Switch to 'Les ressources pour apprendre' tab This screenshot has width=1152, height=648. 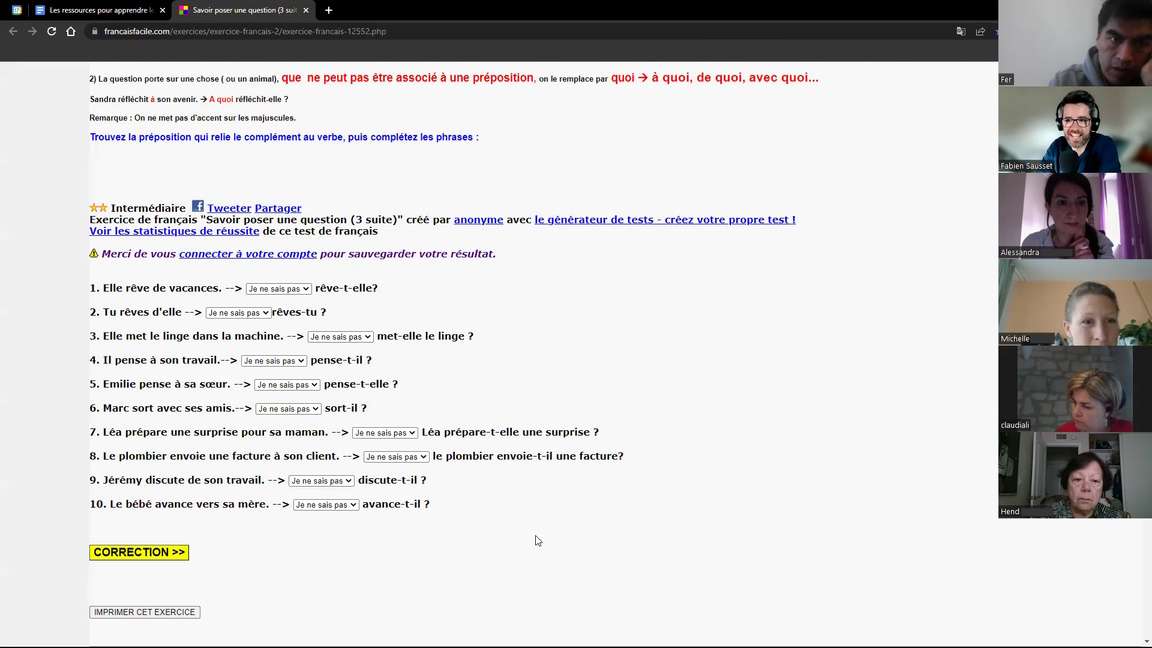[100, 10]
